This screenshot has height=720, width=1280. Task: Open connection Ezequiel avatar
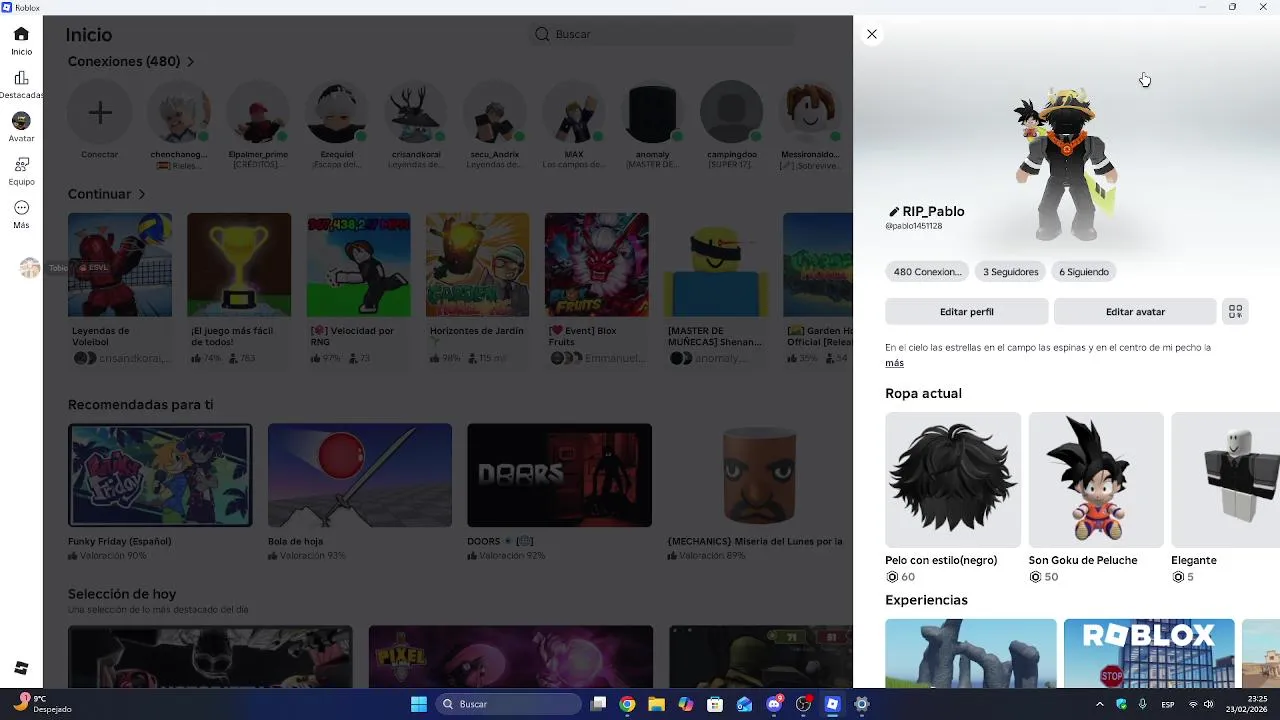[337, 112]
